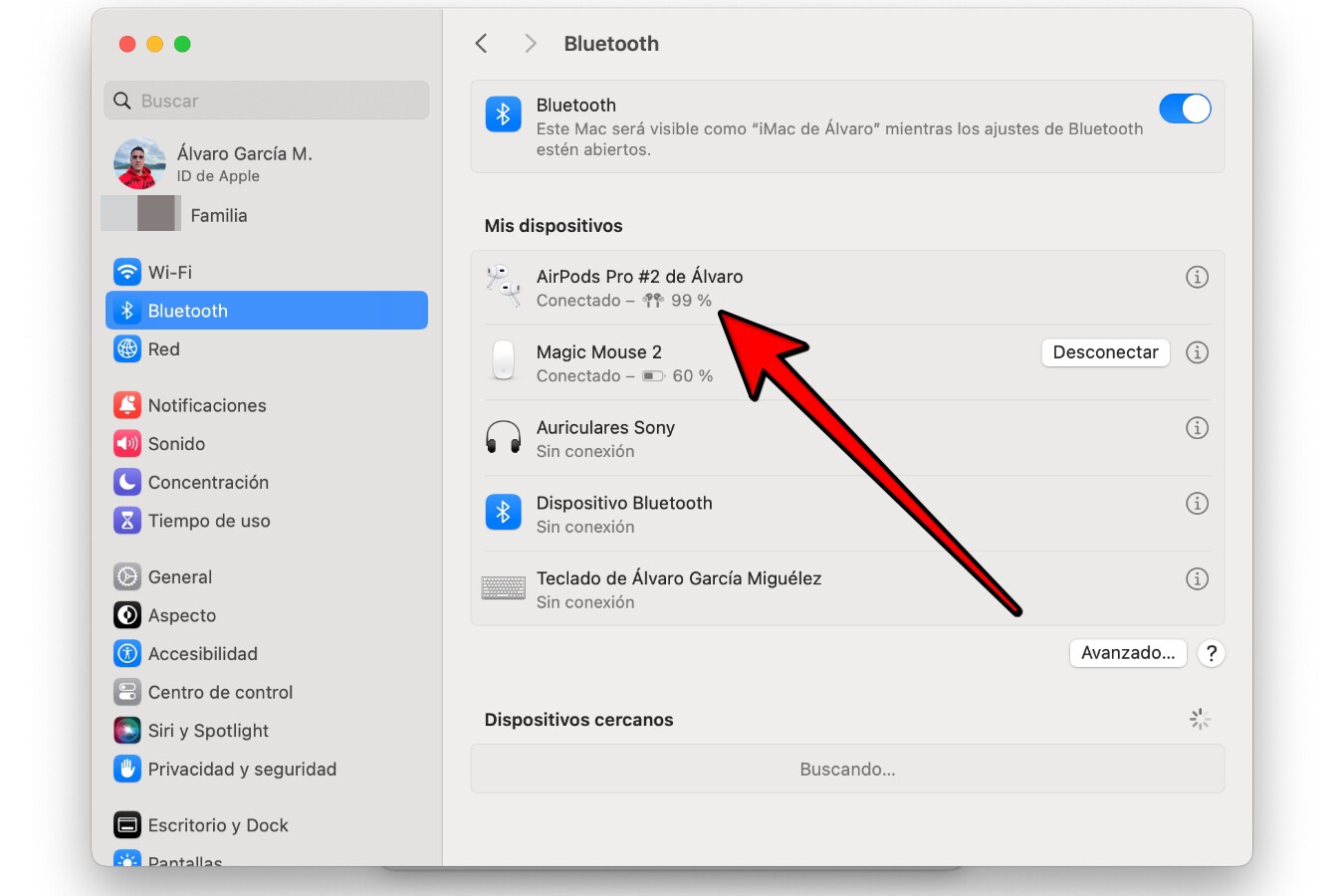Open Bluetooth help with question mark
This screenshot has width=1344, height=896.
pyautogui.click(x=1212, y=653)
